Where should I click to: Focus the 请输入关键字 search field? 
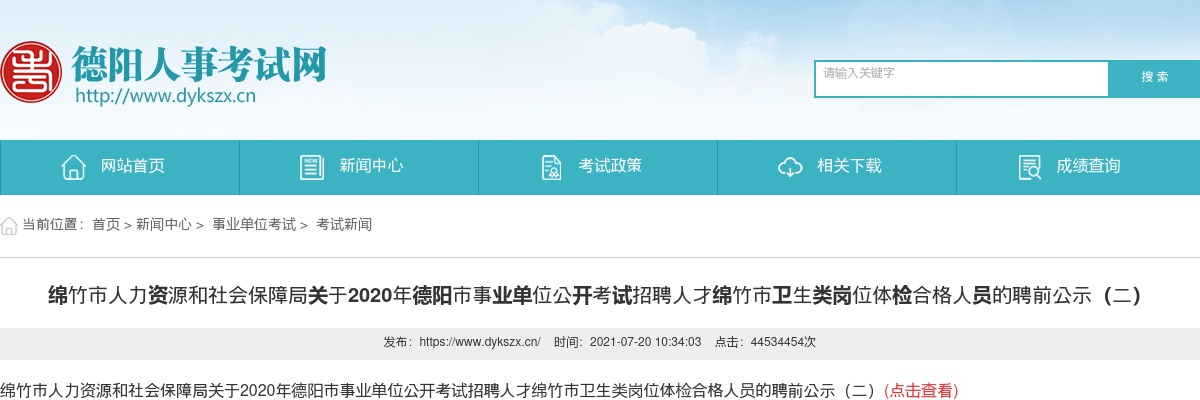click(962, 79)
